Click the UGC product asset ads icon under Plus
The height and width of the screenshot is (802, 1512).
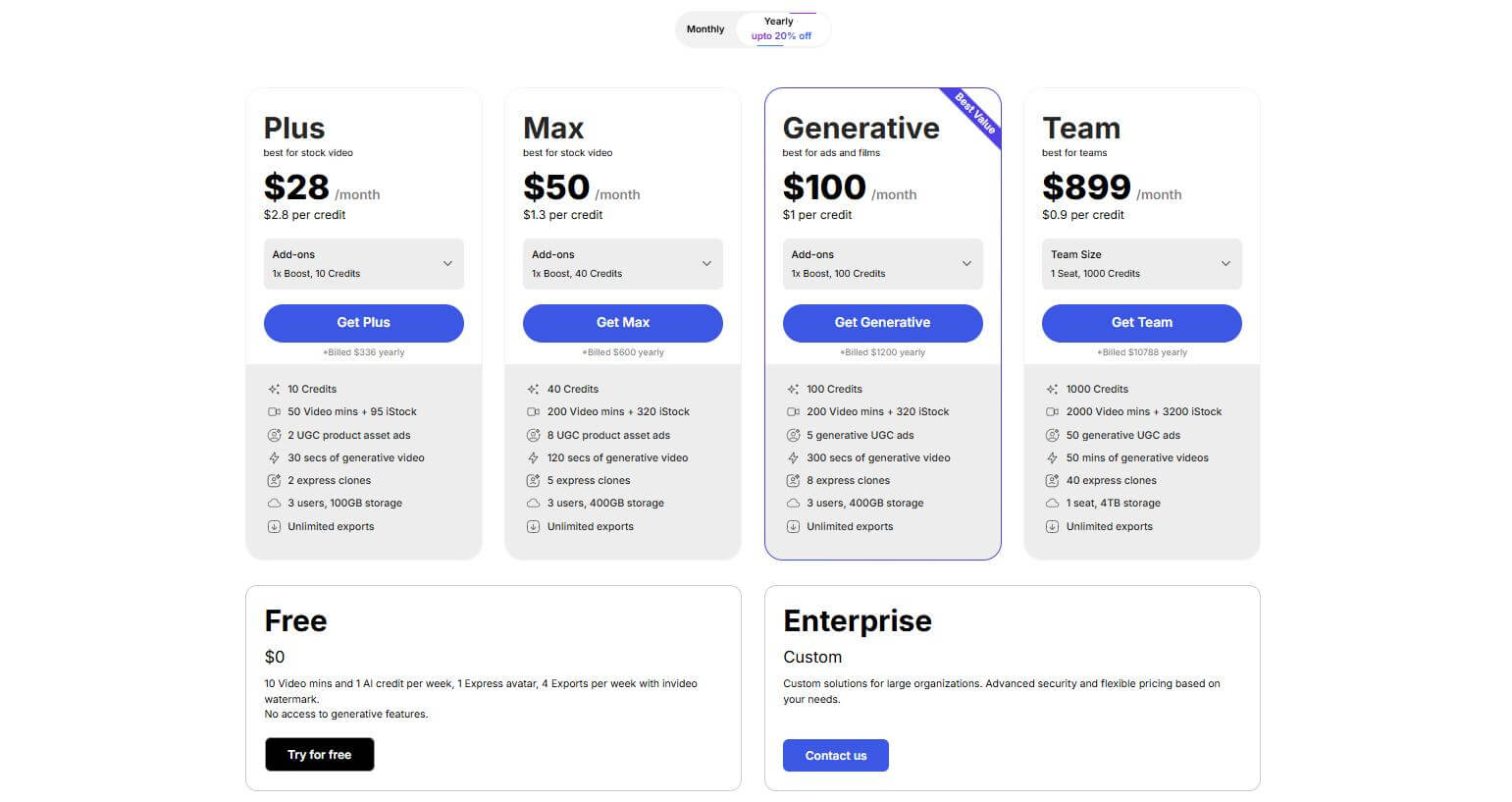pyautogui.click(x=274, y=435)
